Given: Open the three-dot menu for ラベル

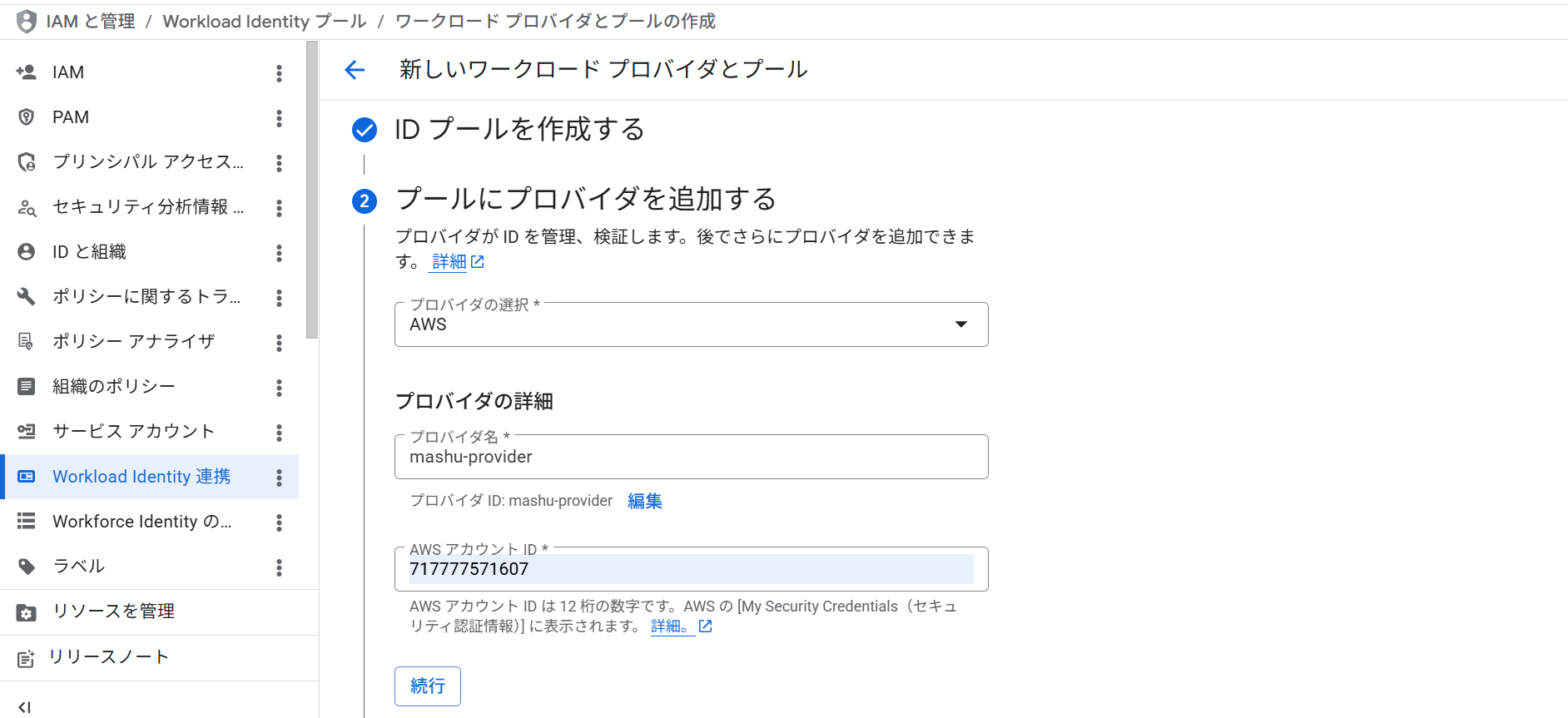Looking at the screenshot, I should pyautogui.click(x=279, y=567).
